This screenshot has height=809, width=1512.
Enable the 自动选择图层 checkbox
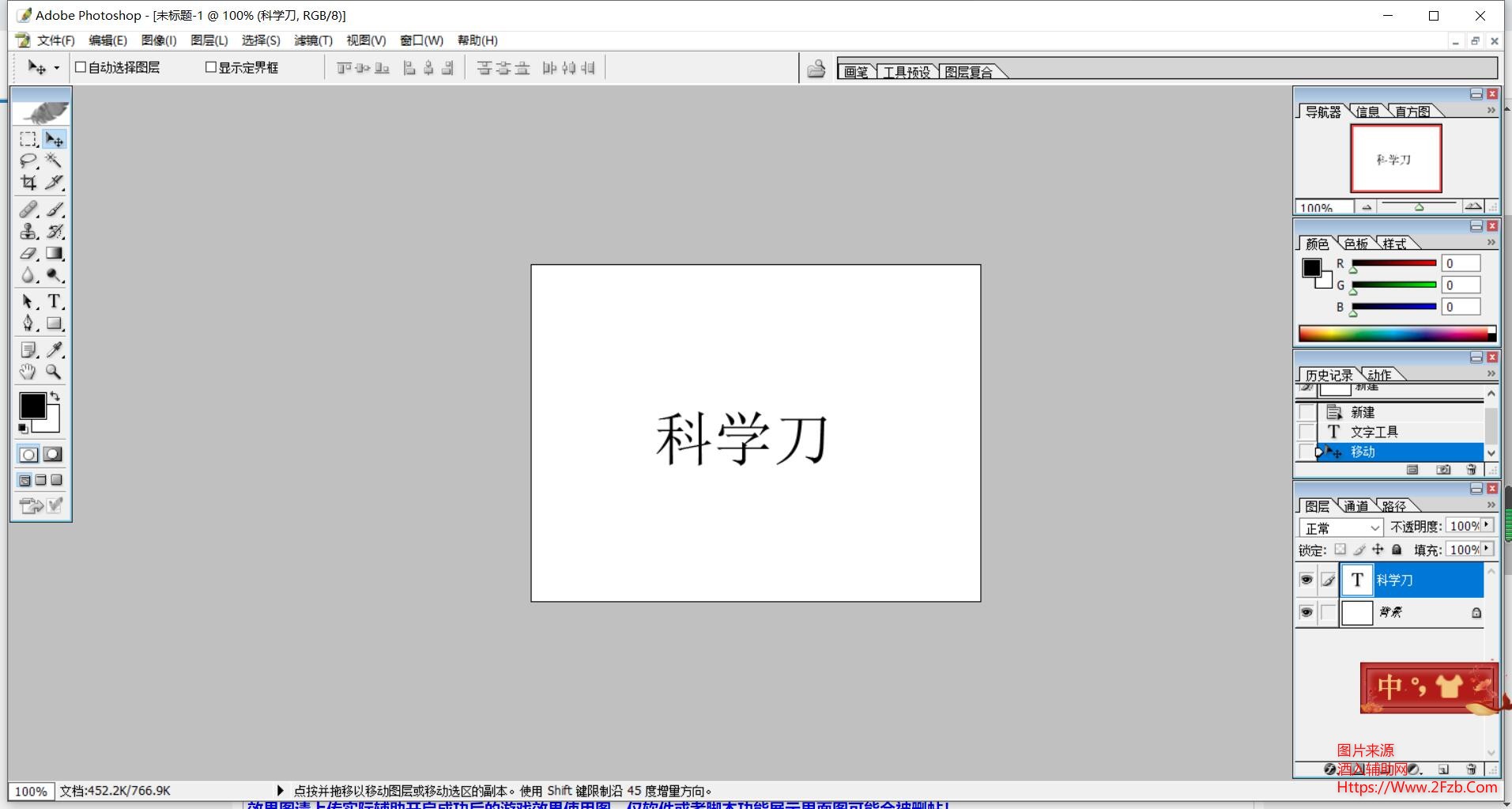click(81, 67)
